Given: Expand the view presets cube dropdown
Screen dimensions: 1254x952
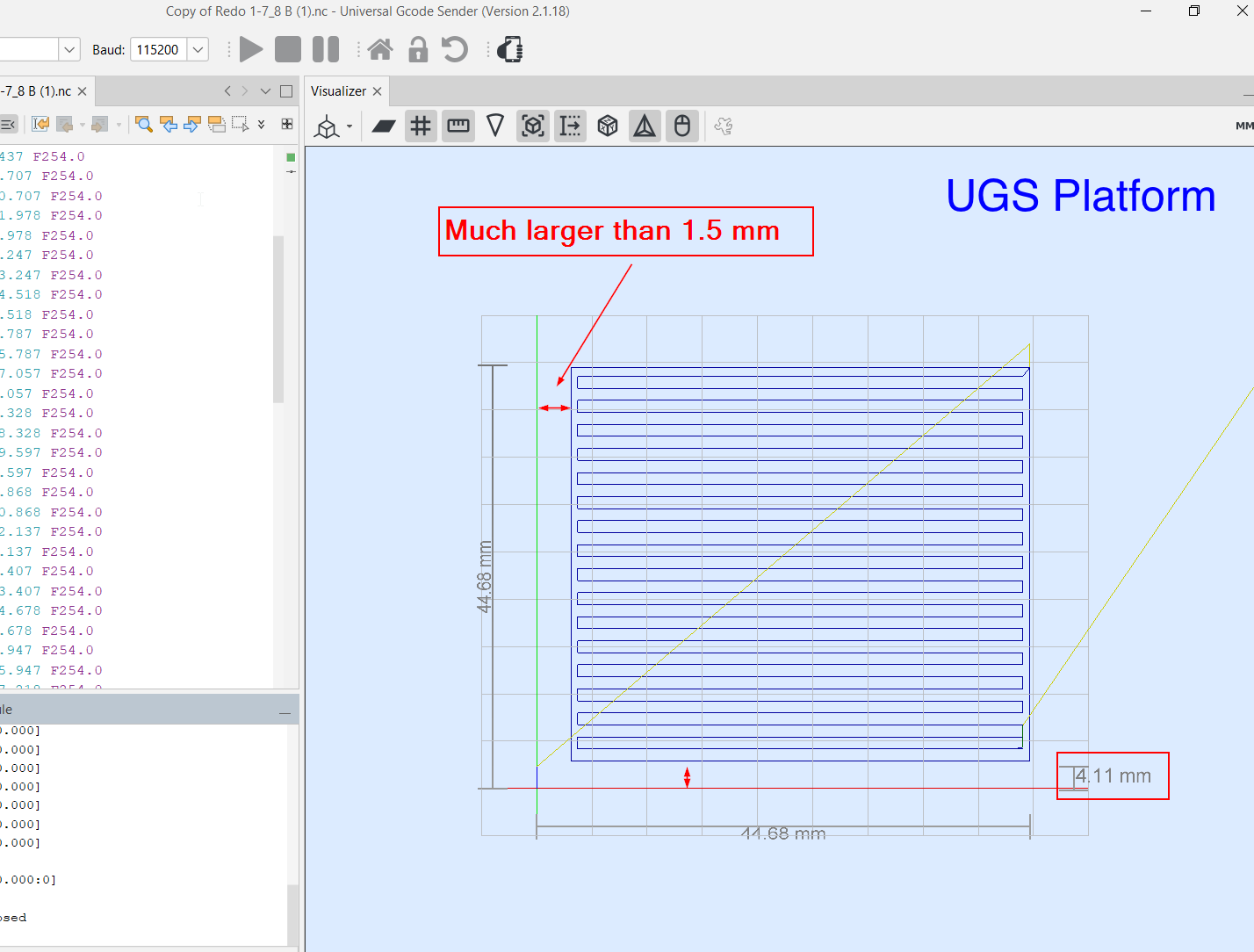Looking at the screenshot, I should tap(350, 126).
